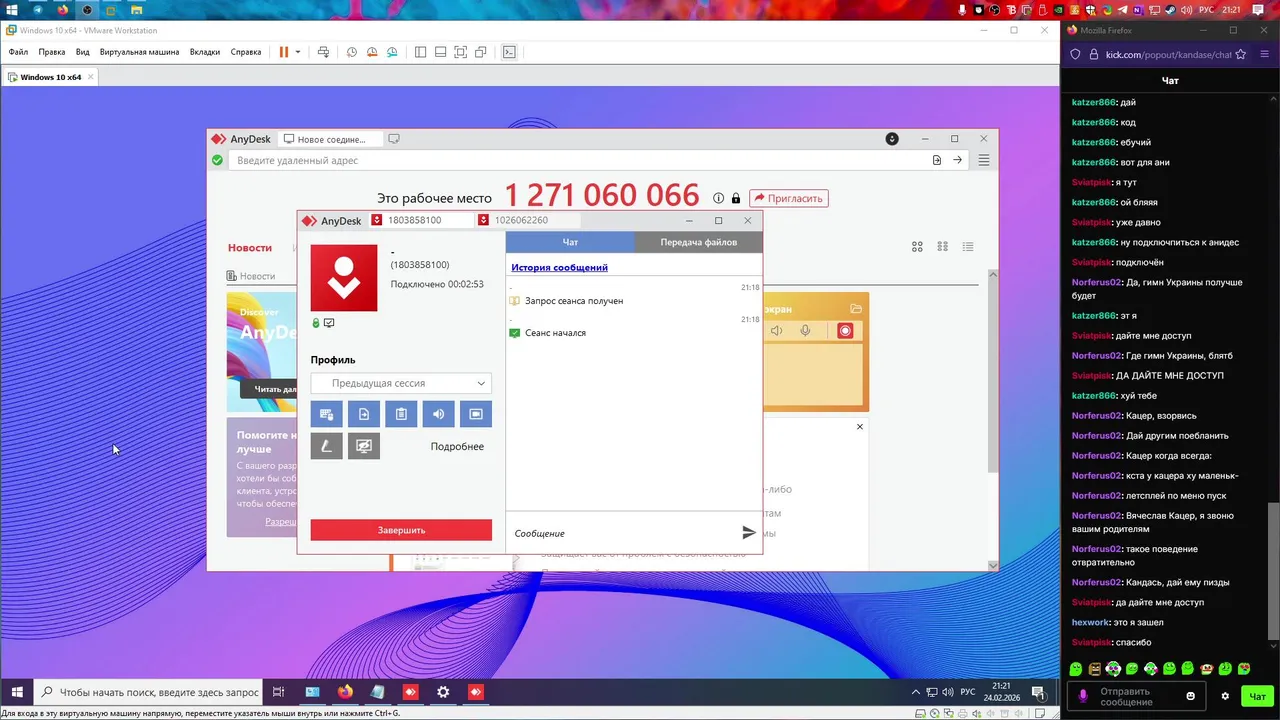Enter VMware full screen mode icon
Screen dimensions: 1280x720
[x=460, y=52]
